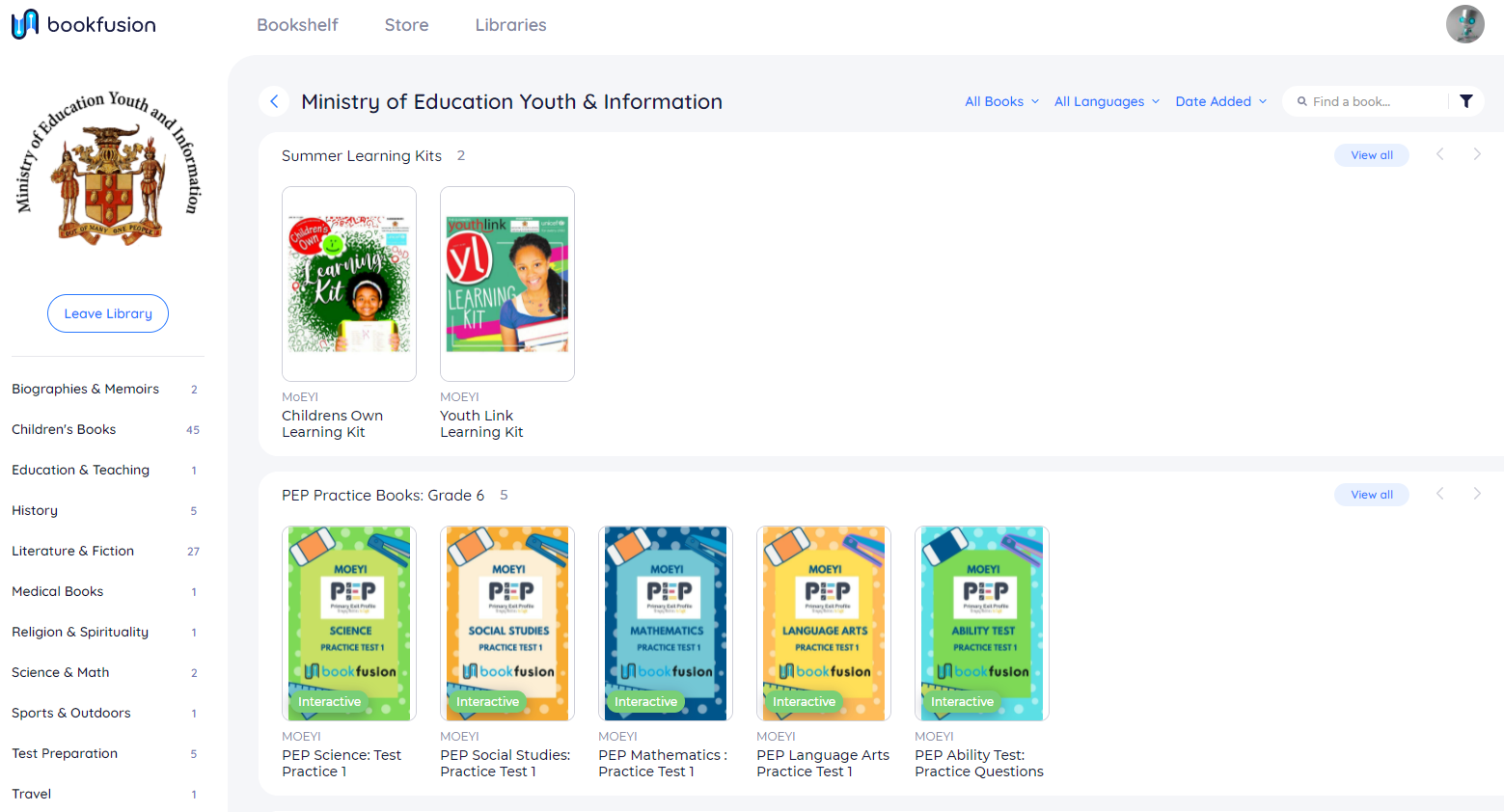Image resolution: width=1504 pixels, height=812 pixels.
Task: View all PEP Practice Books Grade 6
Action: pyautogui.click(x=1372, y=495)
